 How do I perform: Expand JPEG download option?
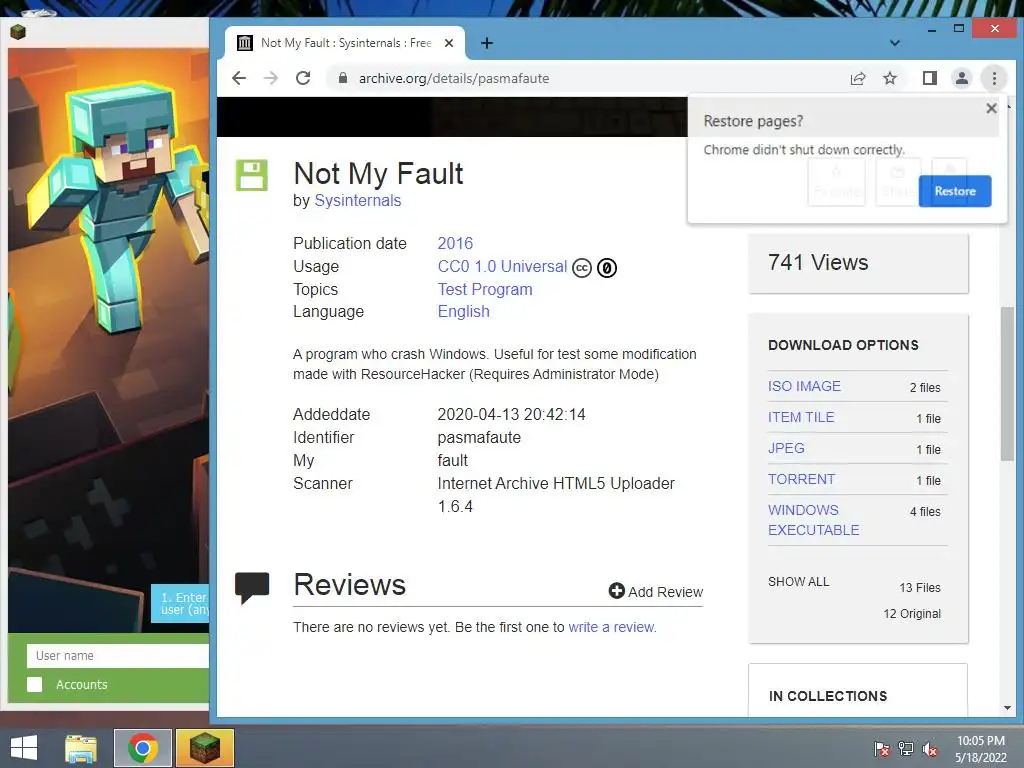pyautogui.click(x=786, y=448)
